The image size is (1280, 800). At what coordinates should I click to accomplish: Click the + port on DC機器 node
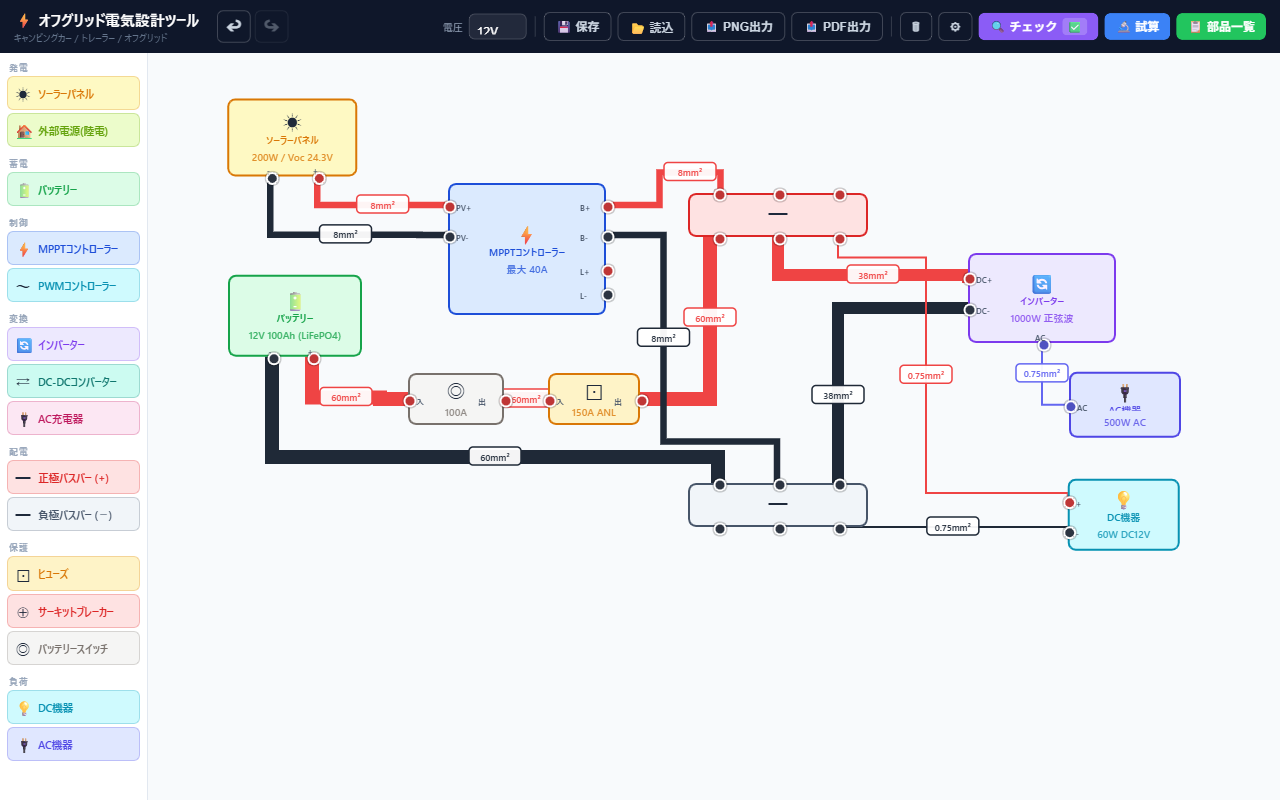click(x=1069, y=503)
